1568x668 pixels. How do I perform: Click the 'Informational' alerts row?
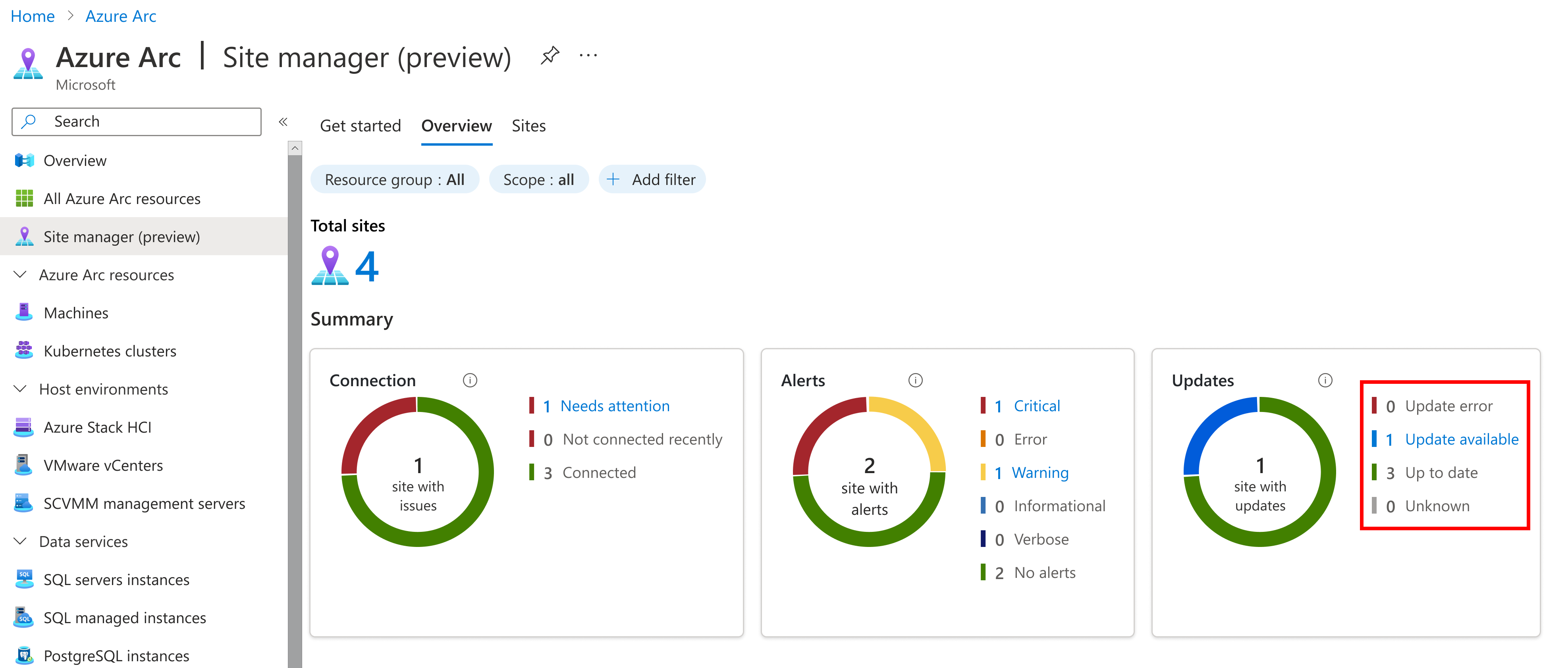(x=1043, y=506)
